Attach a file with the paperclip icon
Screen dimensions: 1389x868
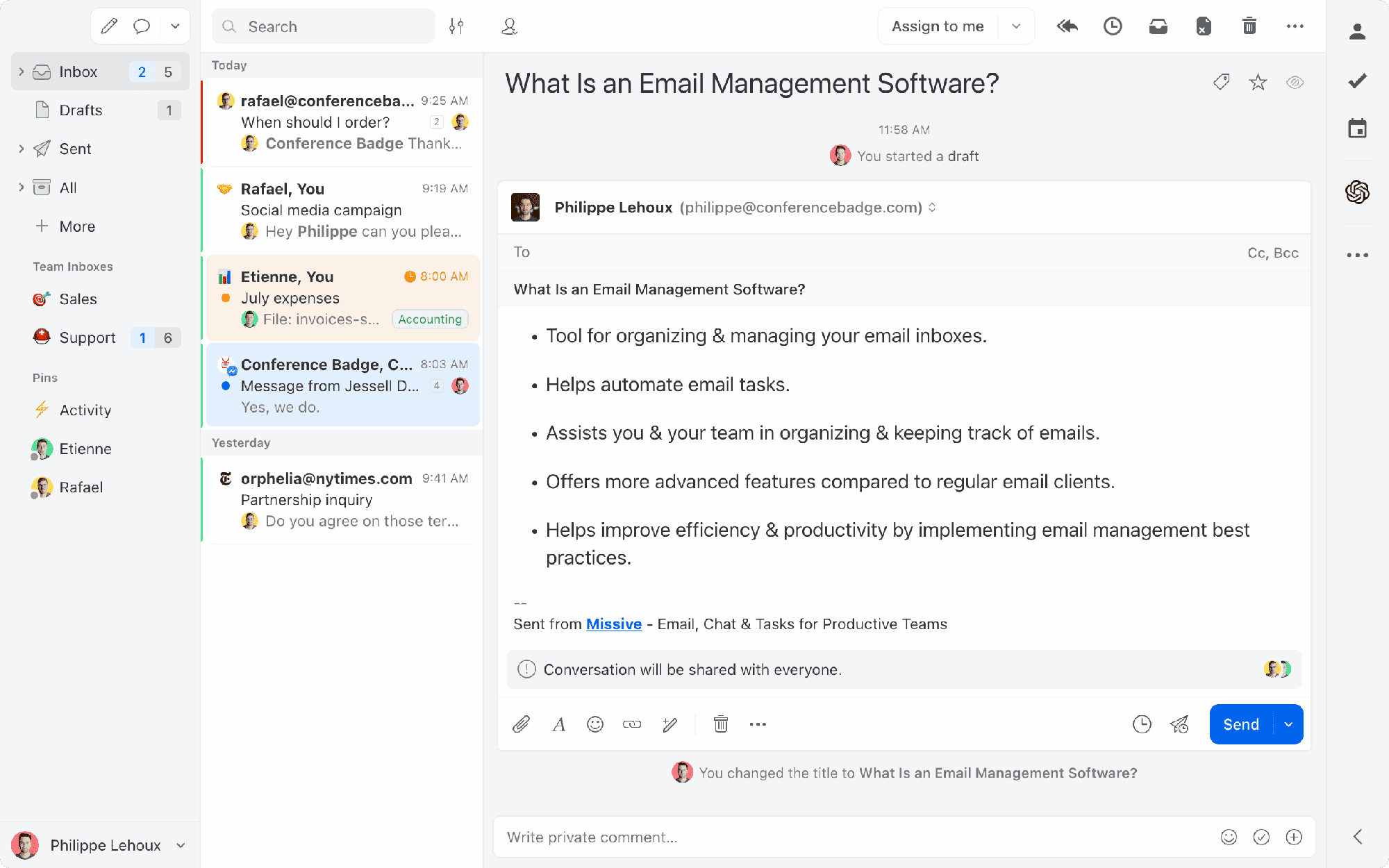coord(521,724)
